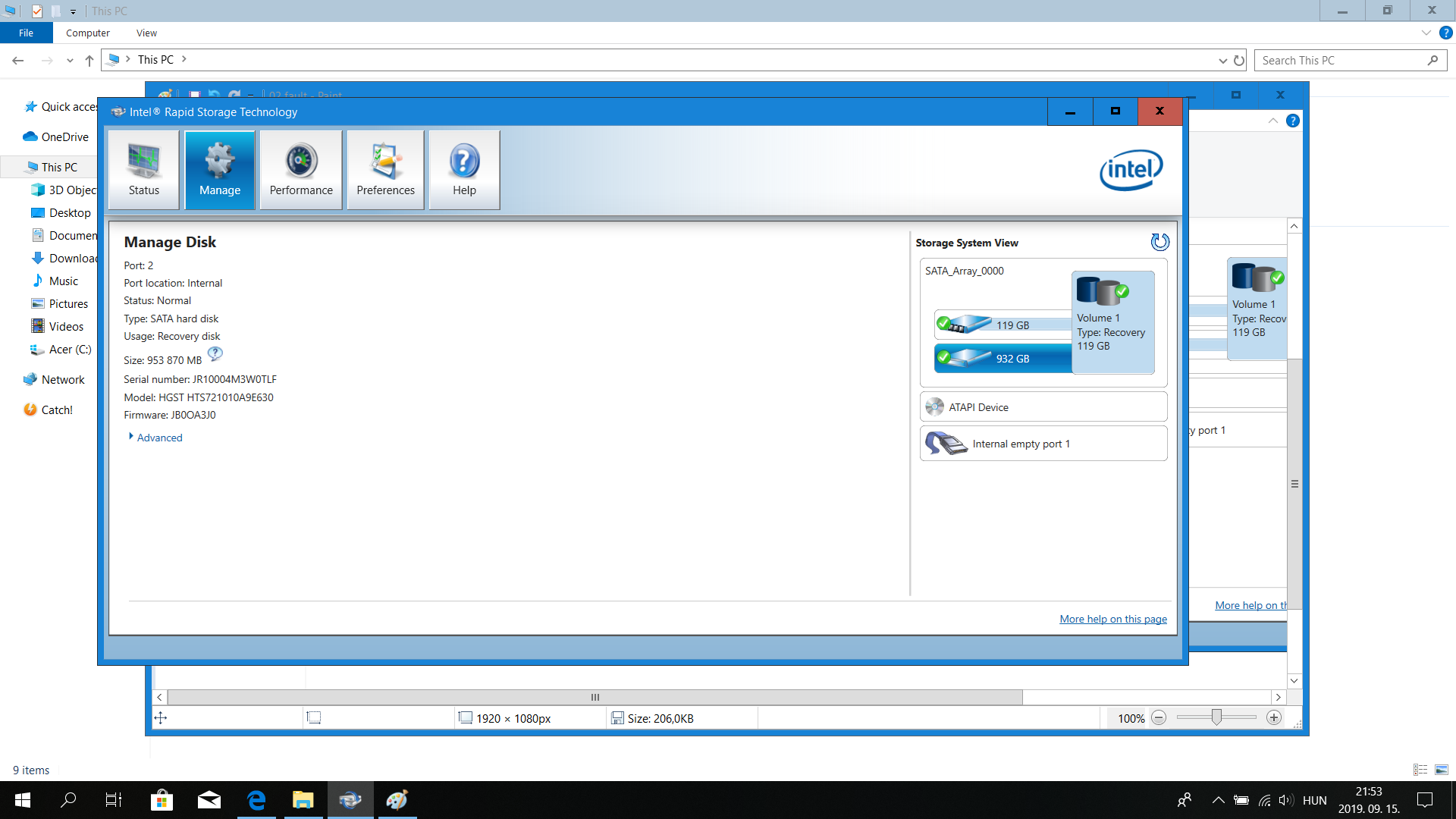This screenshot has width=1456, height=819.
Task: Open the Preferences tab
Action: click(x=385, y=170)
